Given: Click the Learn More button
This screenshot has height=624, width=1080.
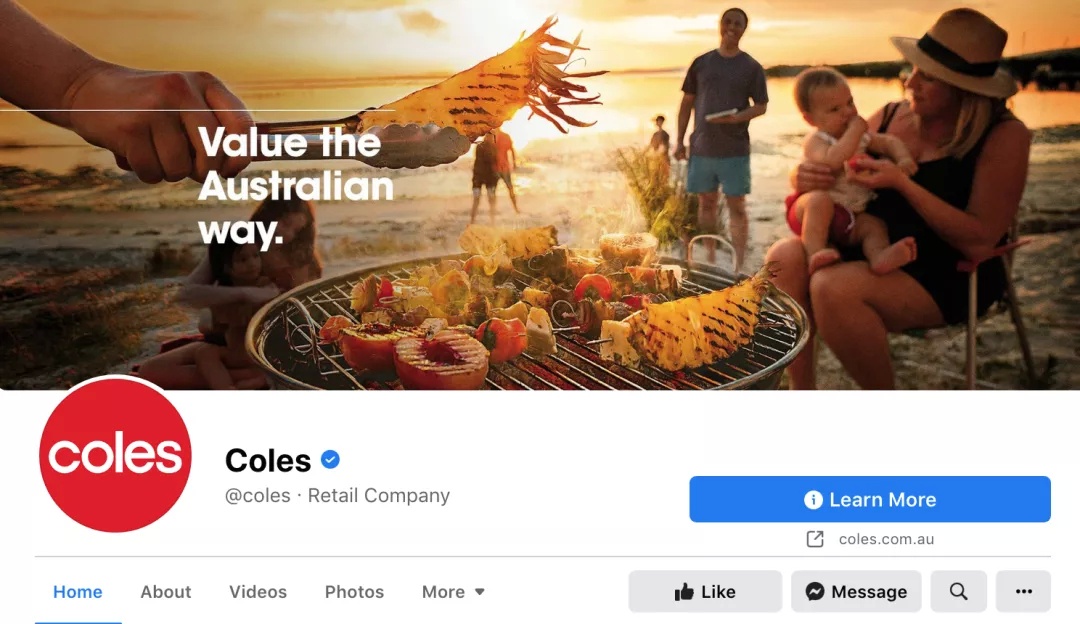Looking at the screenshot, I should pyautogui.click(x=870, y=499).
